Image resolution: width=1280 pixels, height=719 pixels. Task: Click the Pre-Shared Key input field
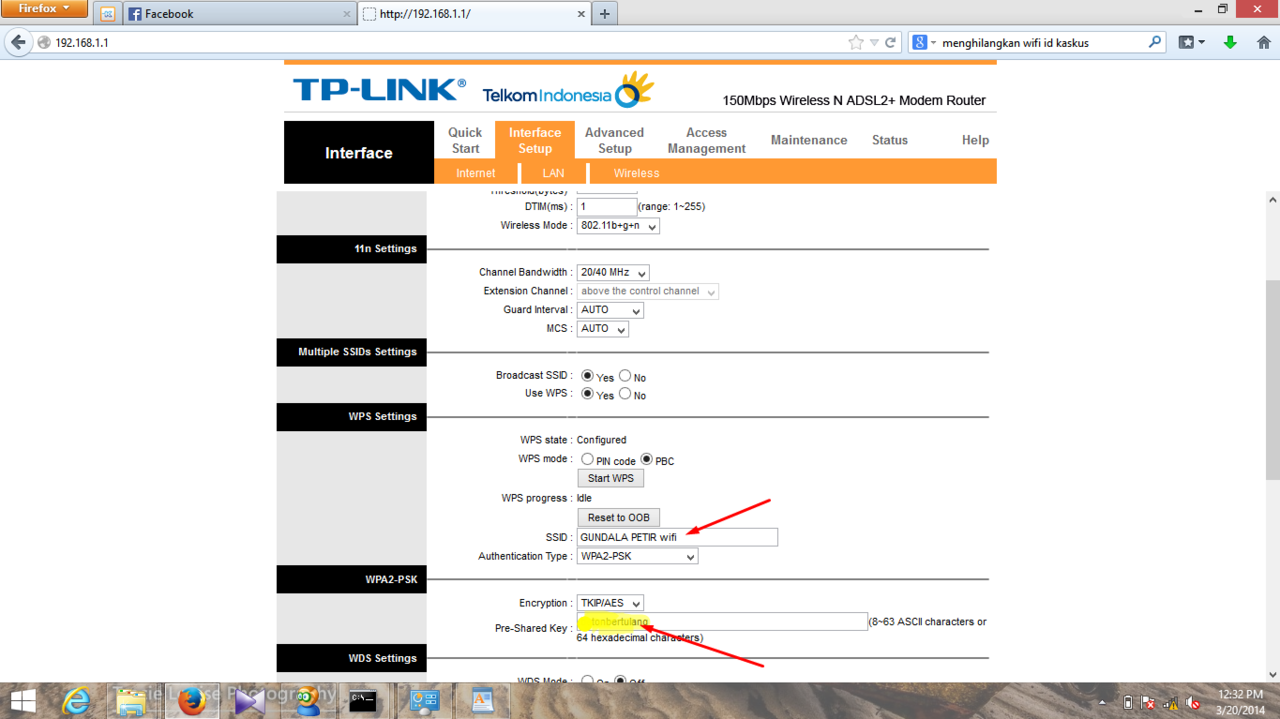pos(722,622)
